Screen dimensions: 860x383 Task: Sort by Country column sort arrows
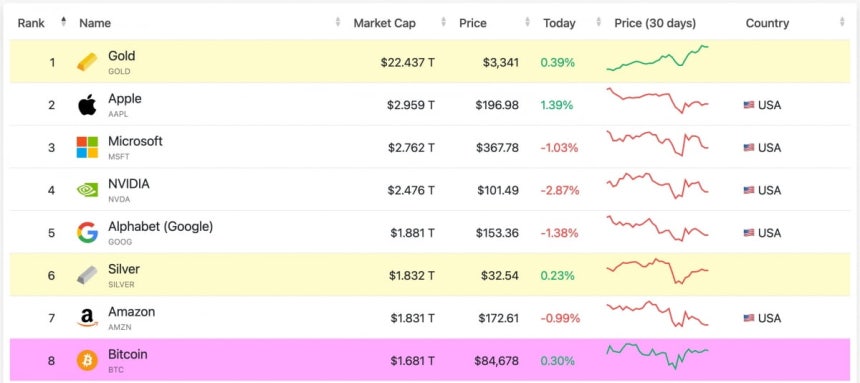(x=842, y=22)
